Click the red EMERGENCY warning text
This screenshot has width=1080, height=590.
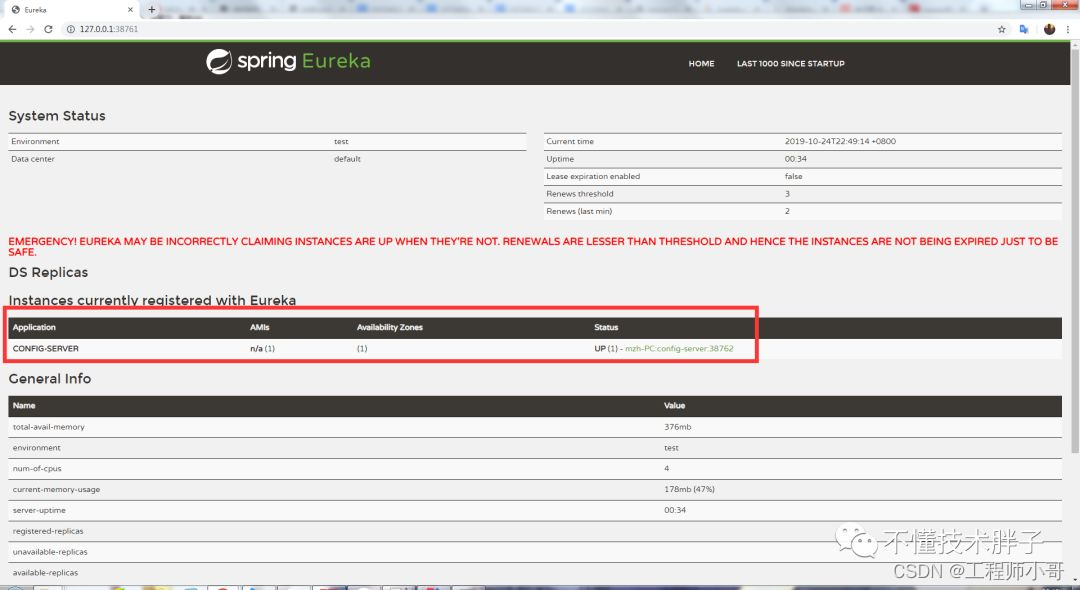point(533,246)
